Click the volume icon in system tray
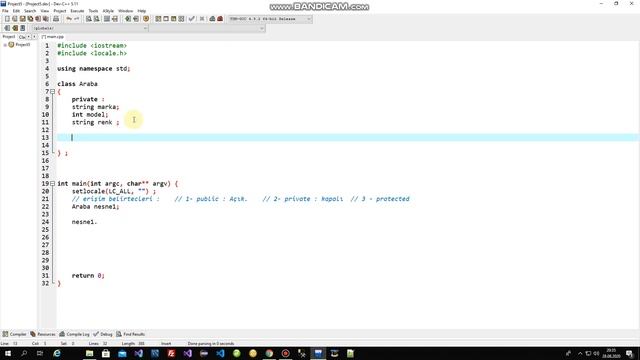Image resolution: width=640 pixels, height=360 pixels. click(x=596, y=353)
